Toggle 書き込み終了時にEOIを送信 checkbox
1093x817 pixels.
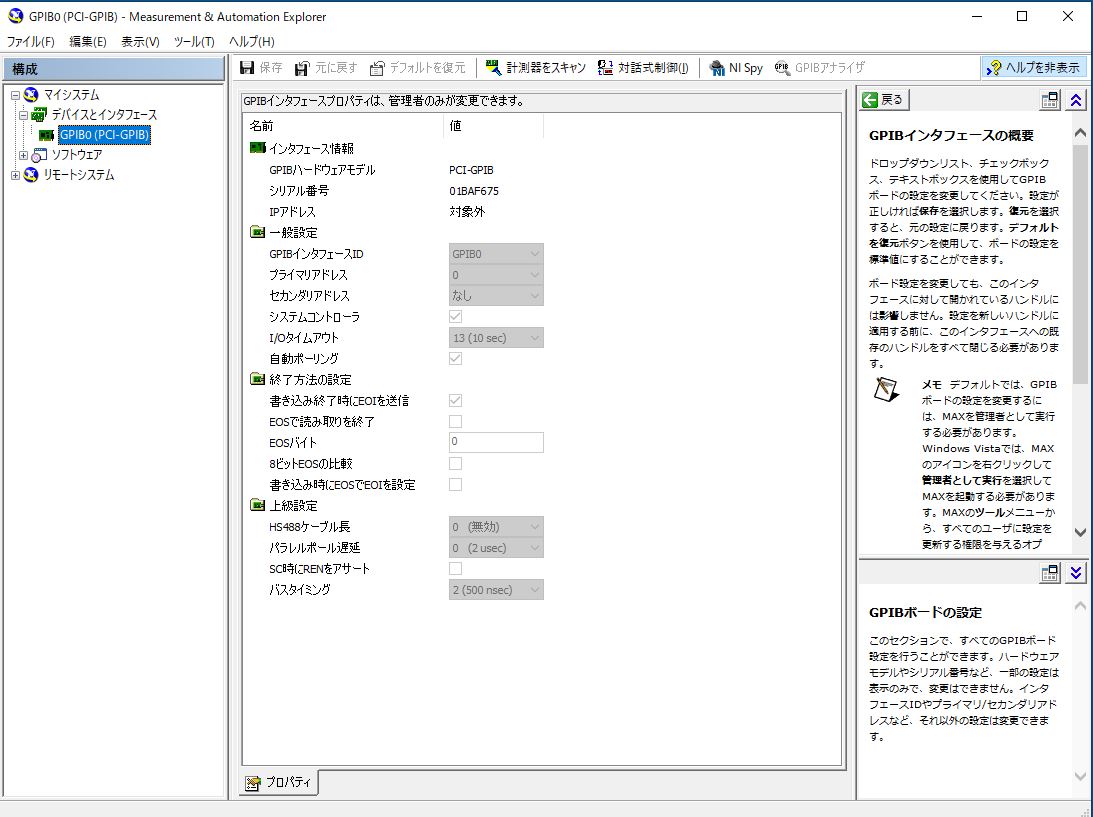click(x=455, y=400)
